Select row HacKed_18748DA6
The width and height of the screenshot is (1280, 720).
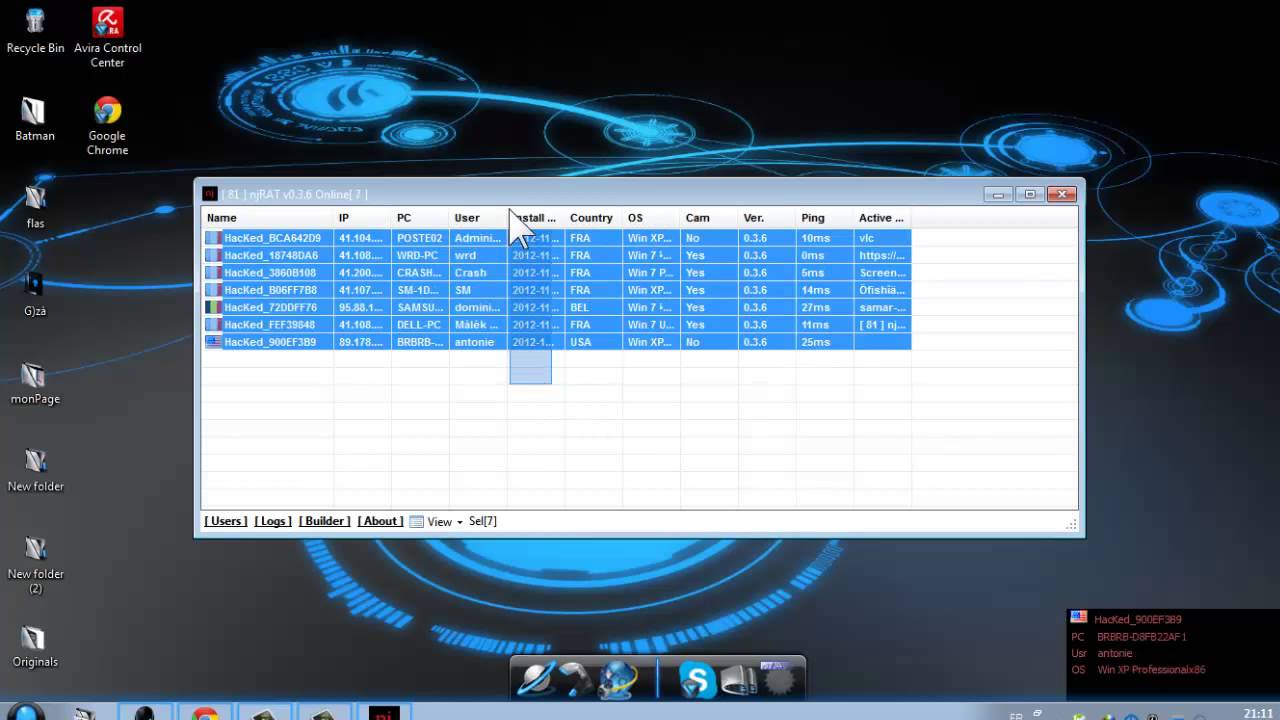[x=557, y=255]
